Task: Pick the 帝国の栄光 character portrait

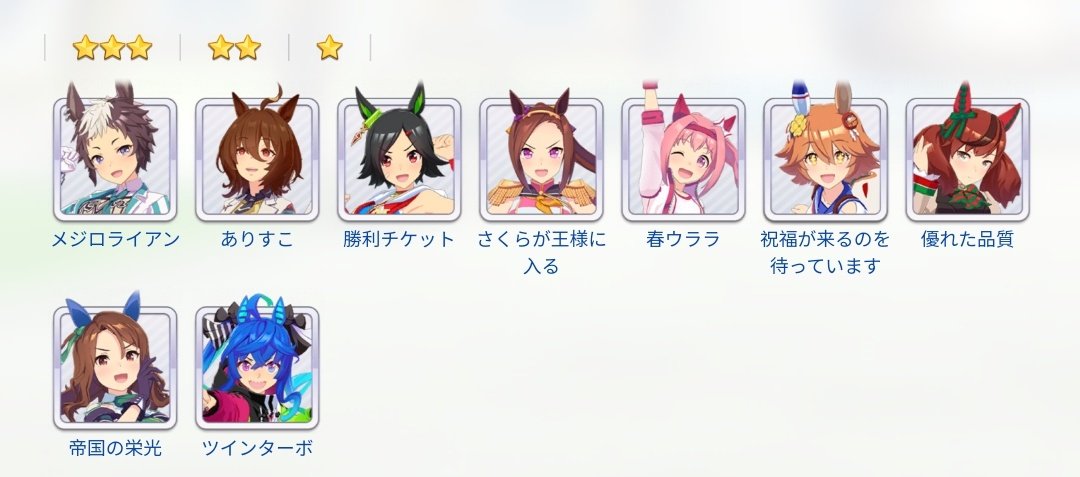Action: pos(115,368)
